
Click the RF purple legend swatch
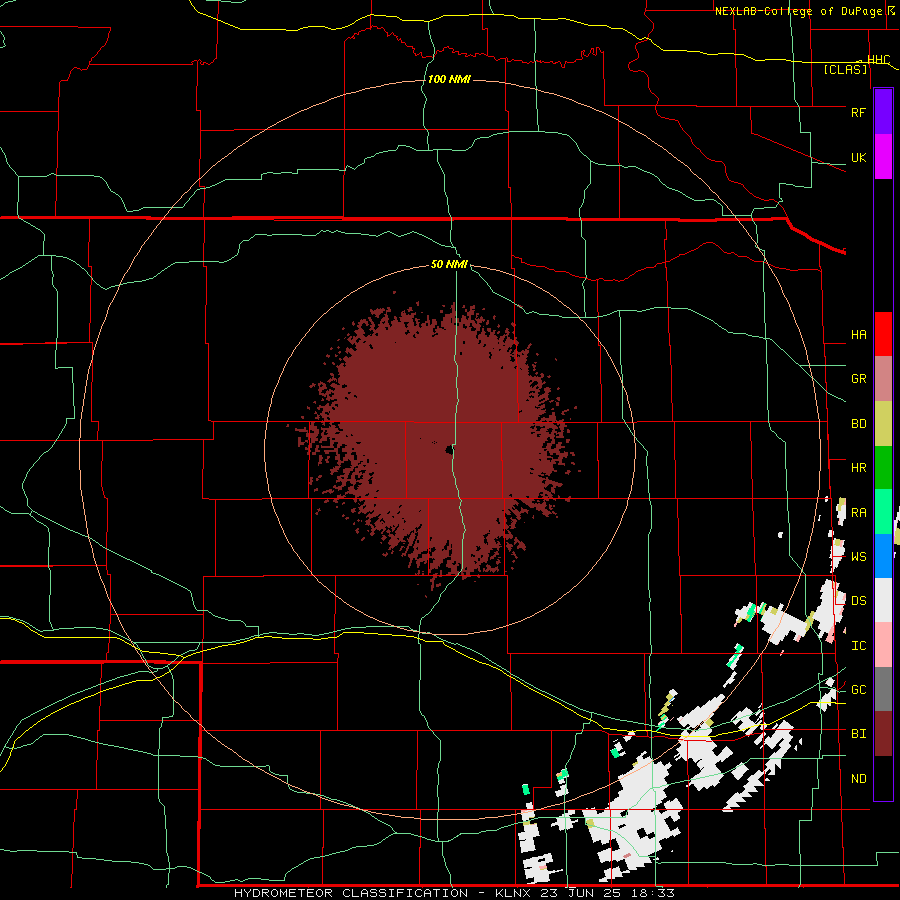[x=883, y=112]
